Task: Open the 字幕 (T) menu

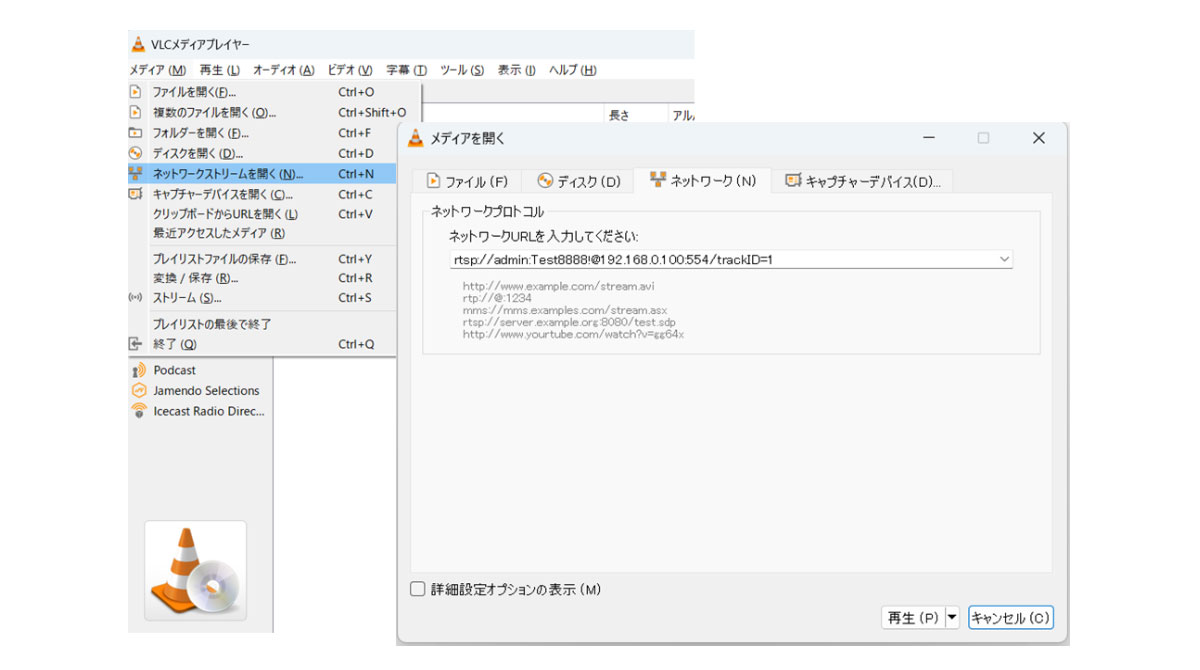Action: click(x=406, y=70)
